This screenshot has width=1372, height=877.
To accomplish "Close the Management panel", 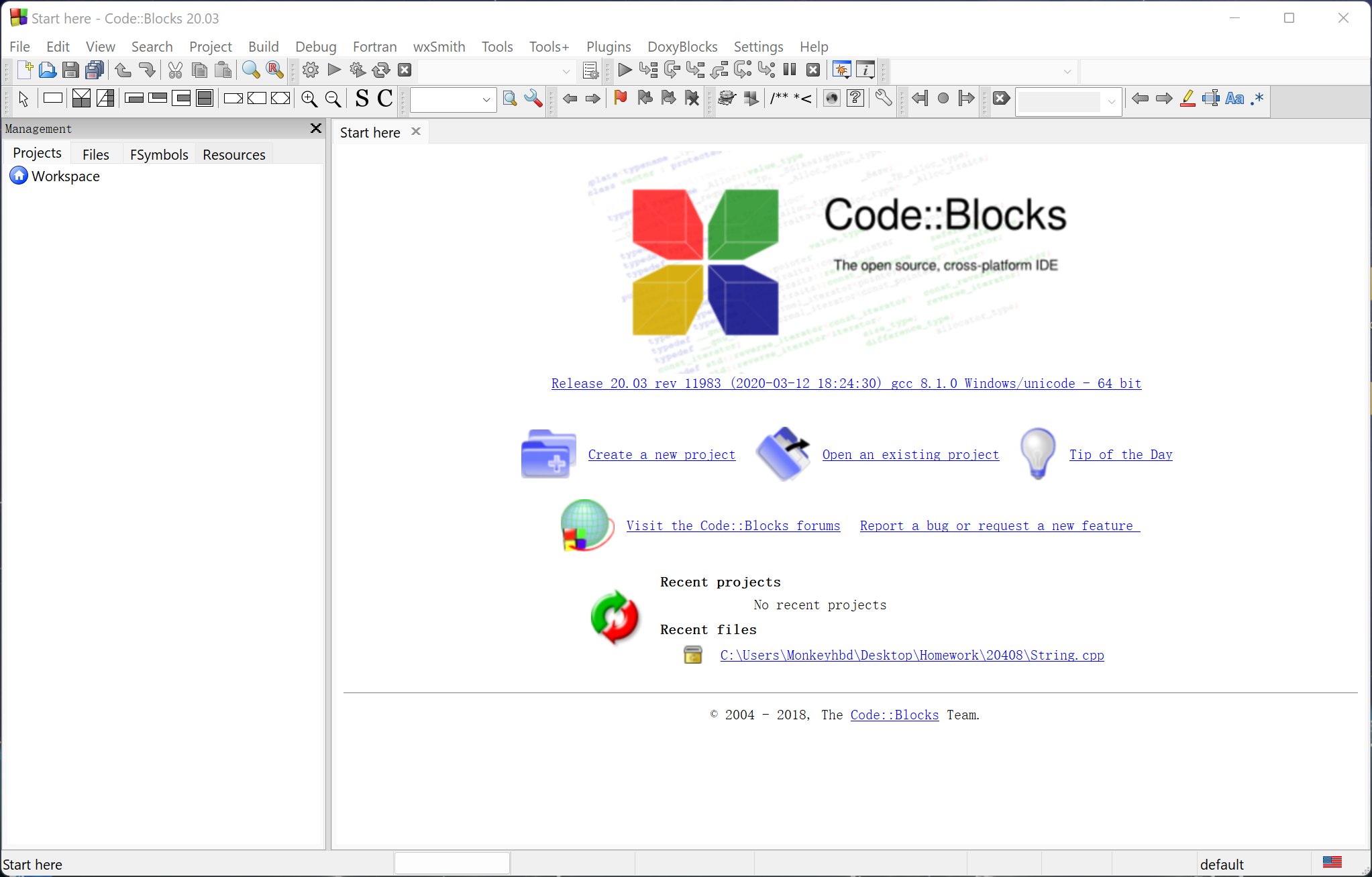I will [315, 128].
